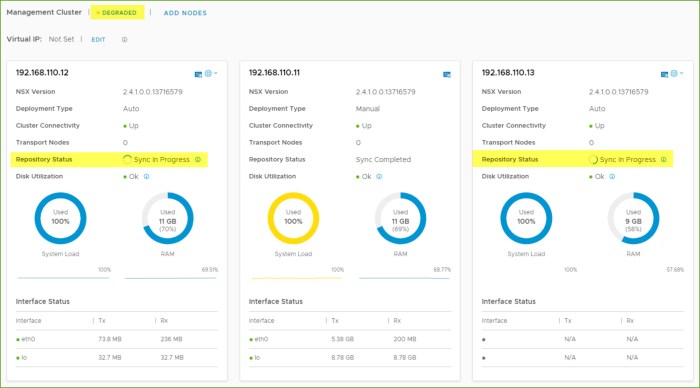Click the 73.8 MB Tx value

click(110, 339)
